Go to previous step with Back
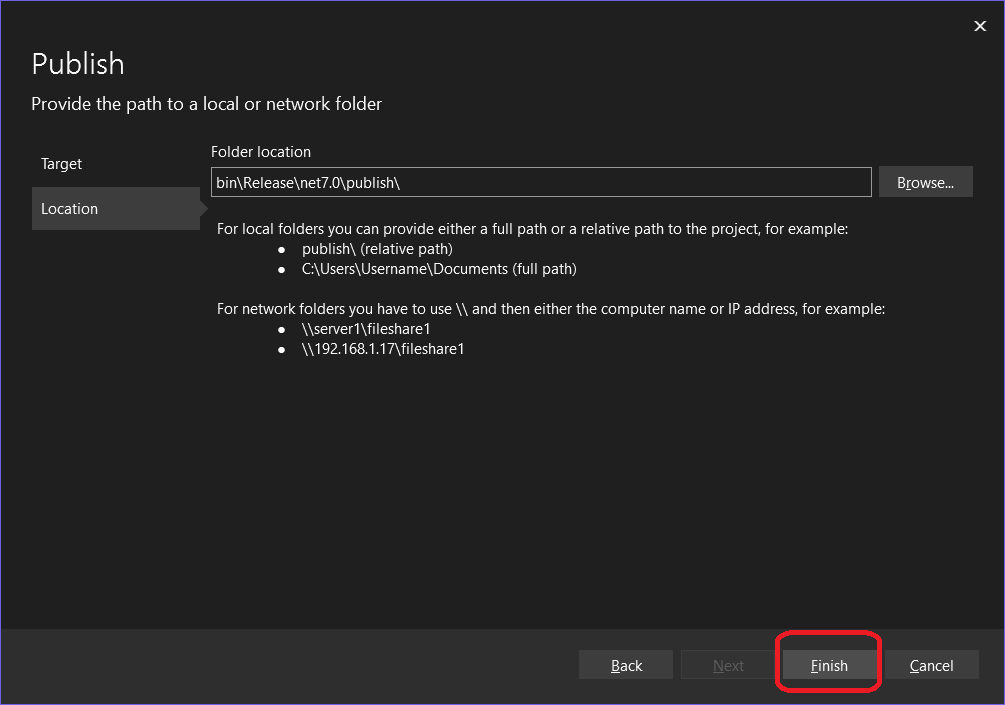1005x705 pixels. [x=626, y=666]
